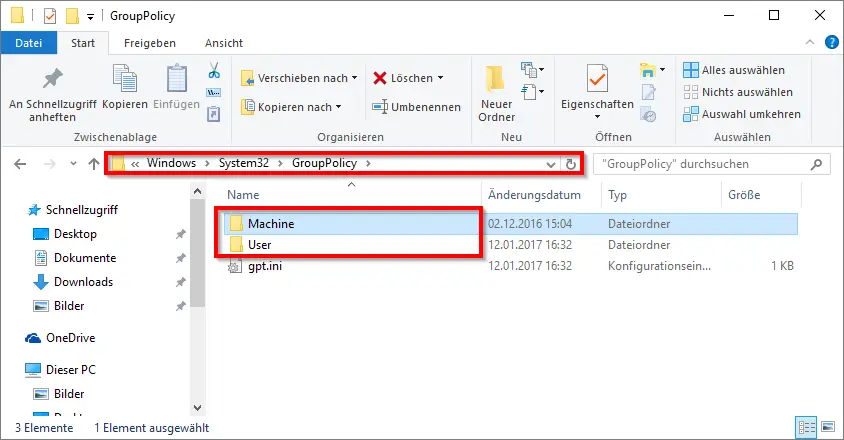Select Dokumente in navigation pane
The image size is (844, 440).
pyautogui.click(x=85, y=257)
